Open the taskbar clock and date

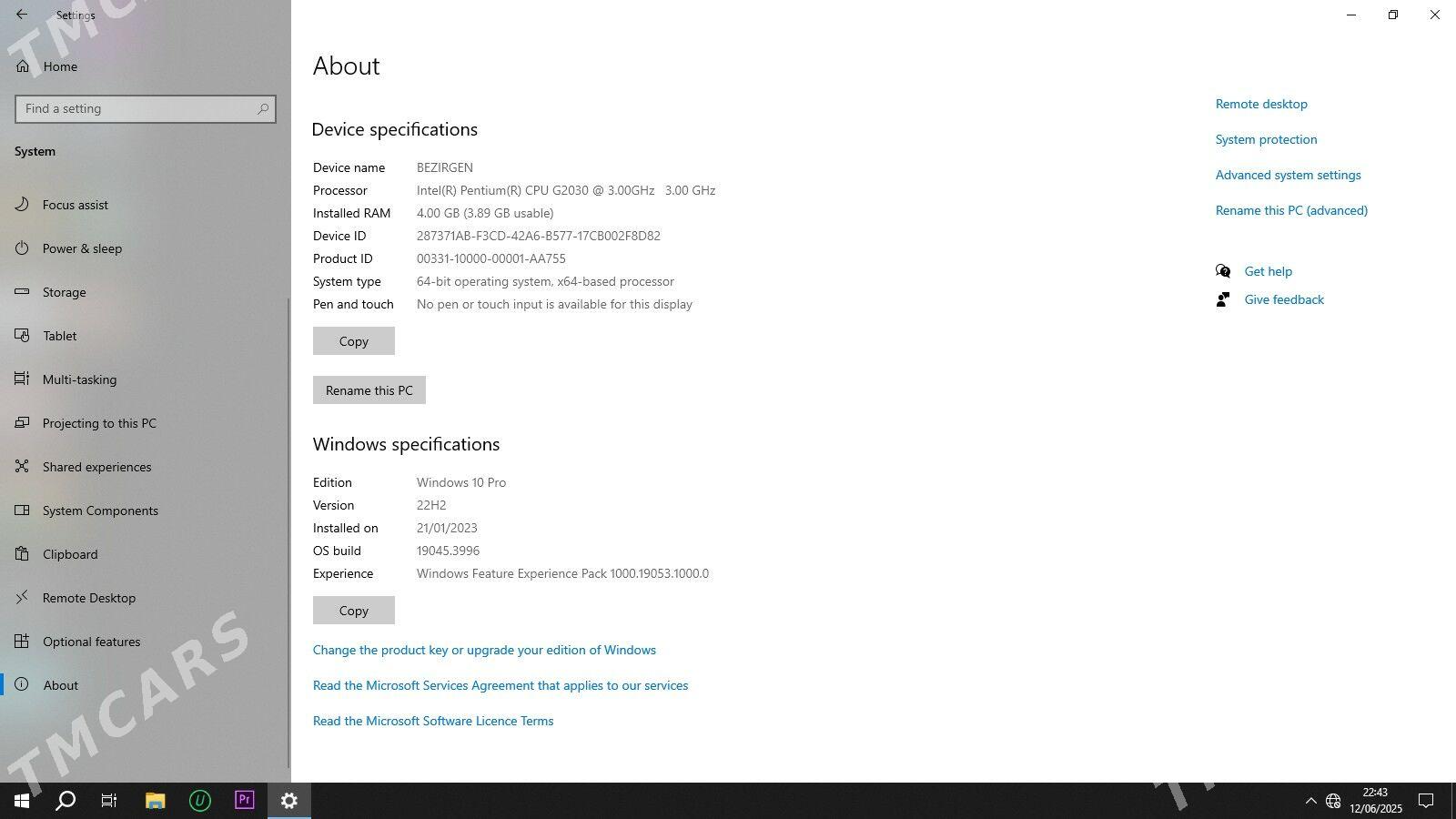[1375, 801]
